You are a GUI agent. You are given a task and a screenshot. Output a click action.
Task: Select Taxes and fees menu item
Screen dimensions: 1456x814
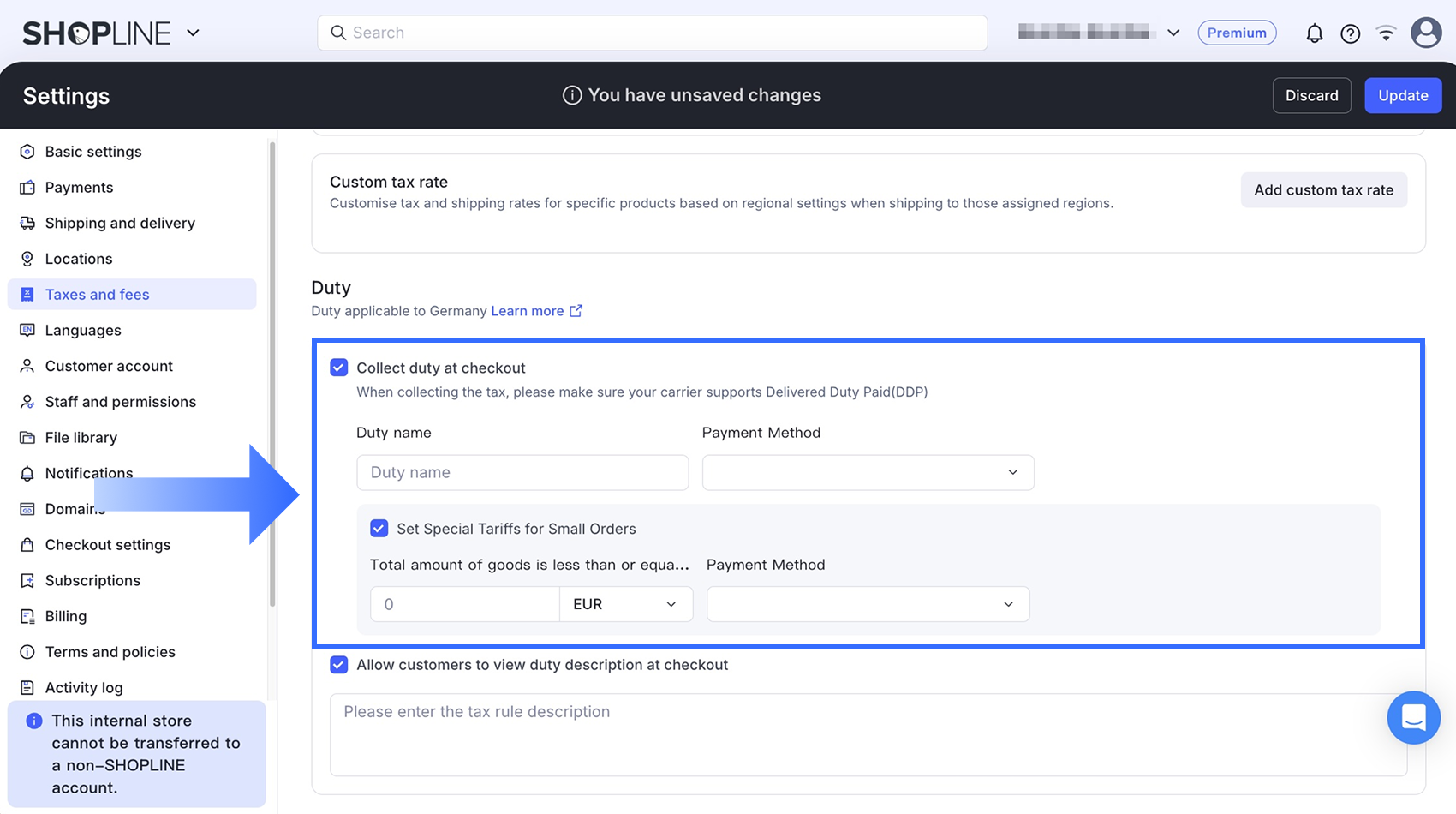click(132, 295)
